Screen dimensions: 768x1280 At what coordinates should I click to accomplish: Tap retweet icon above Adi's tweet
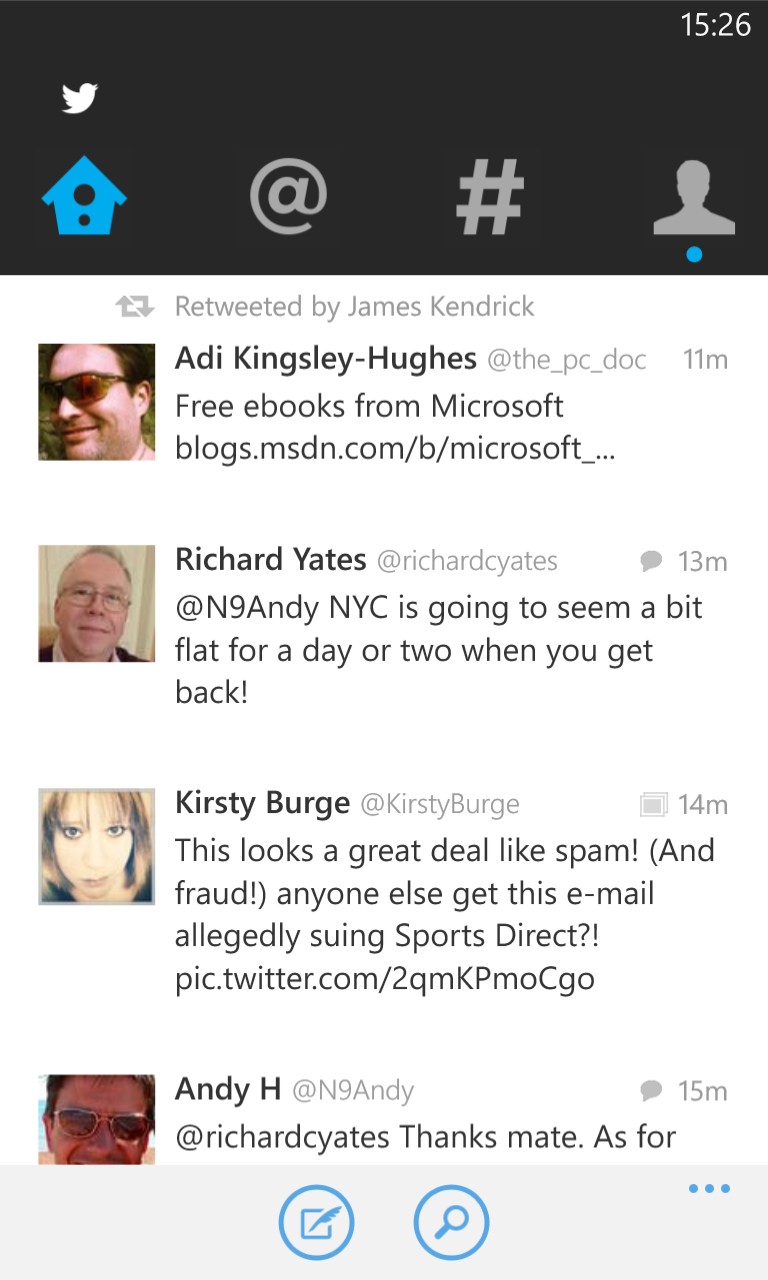coord(135,307)
